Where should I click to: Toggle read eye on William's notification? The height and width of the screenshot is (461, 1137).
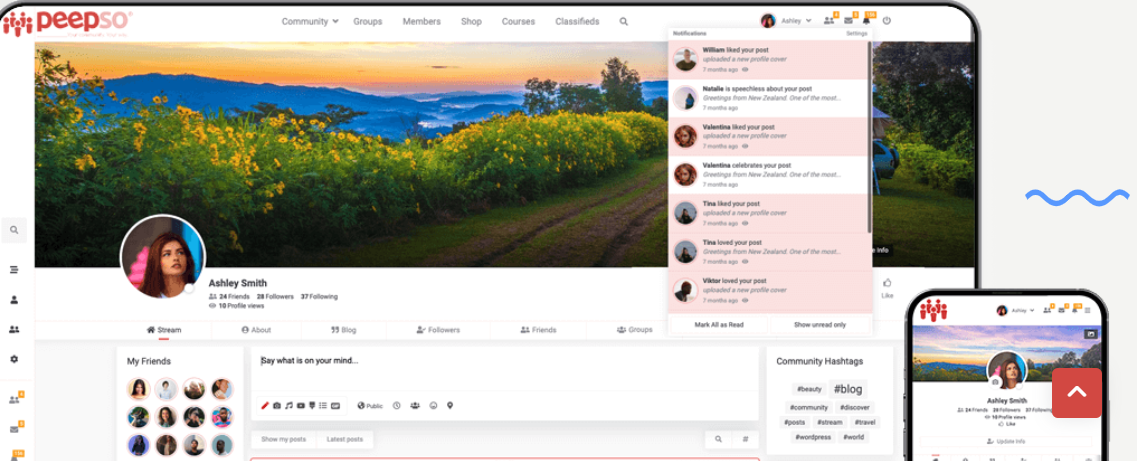click(745, 70)
